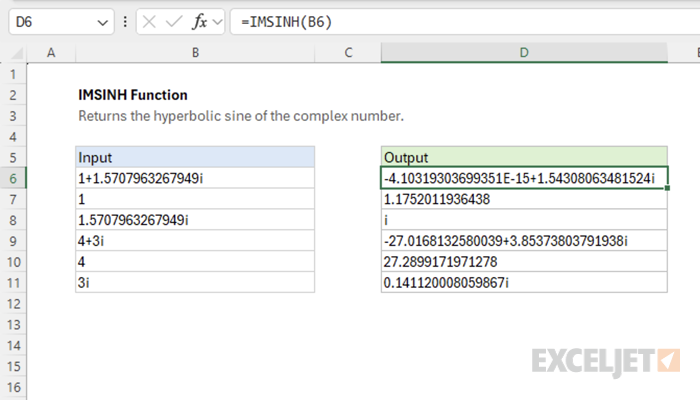Select output cell 0.141120008059867i

click(x=524, y=283)
